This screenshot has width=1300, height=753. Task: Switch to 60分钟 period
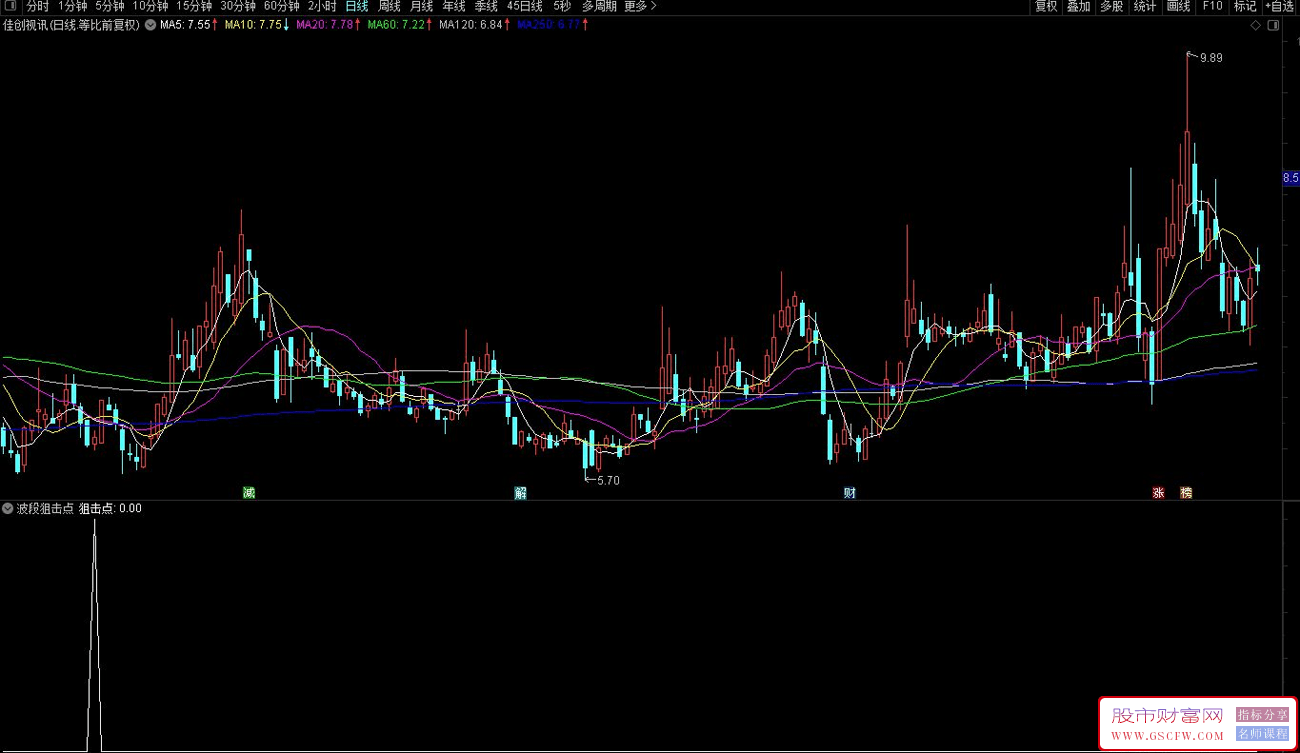point(282,6)
